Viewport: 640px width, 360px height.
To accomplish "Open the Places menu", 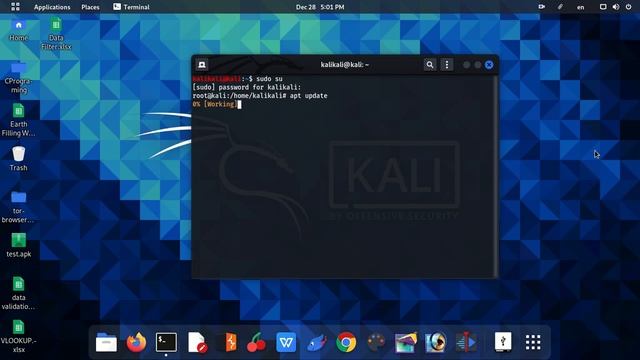I will (x=90, y=7).
